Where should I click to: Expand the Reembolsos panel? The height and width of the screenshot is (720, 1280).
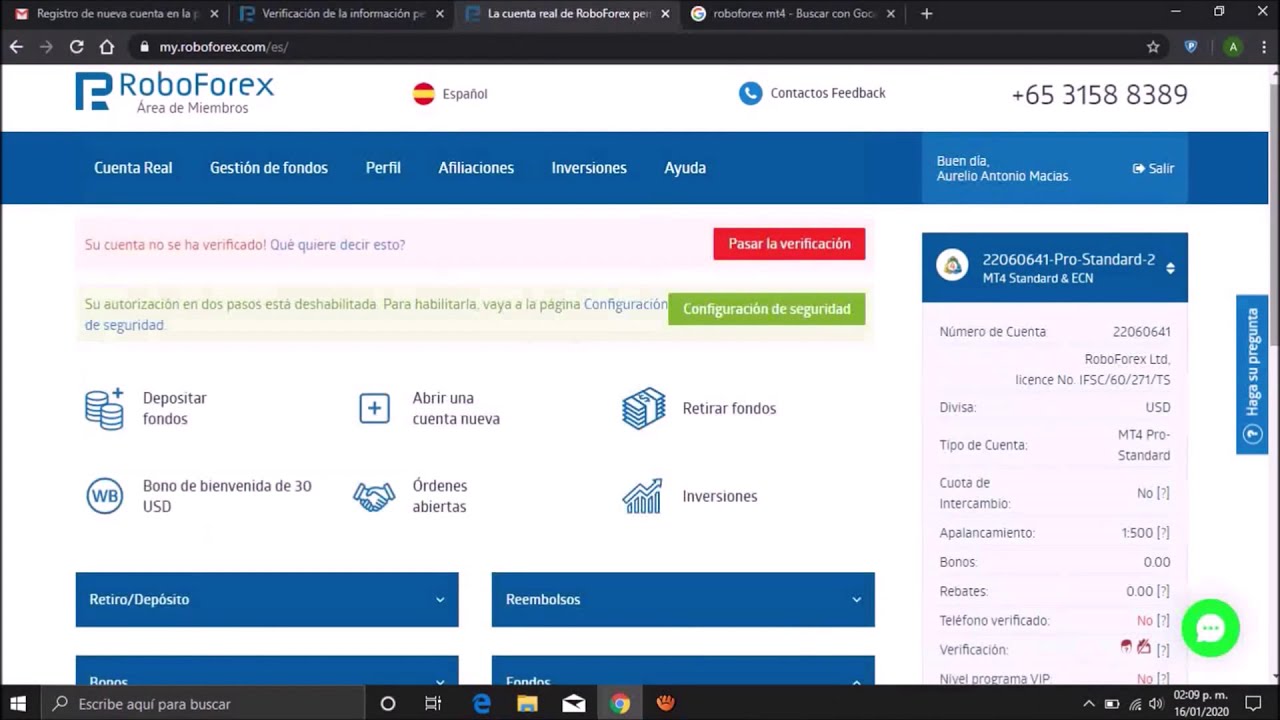click(683, 600)
